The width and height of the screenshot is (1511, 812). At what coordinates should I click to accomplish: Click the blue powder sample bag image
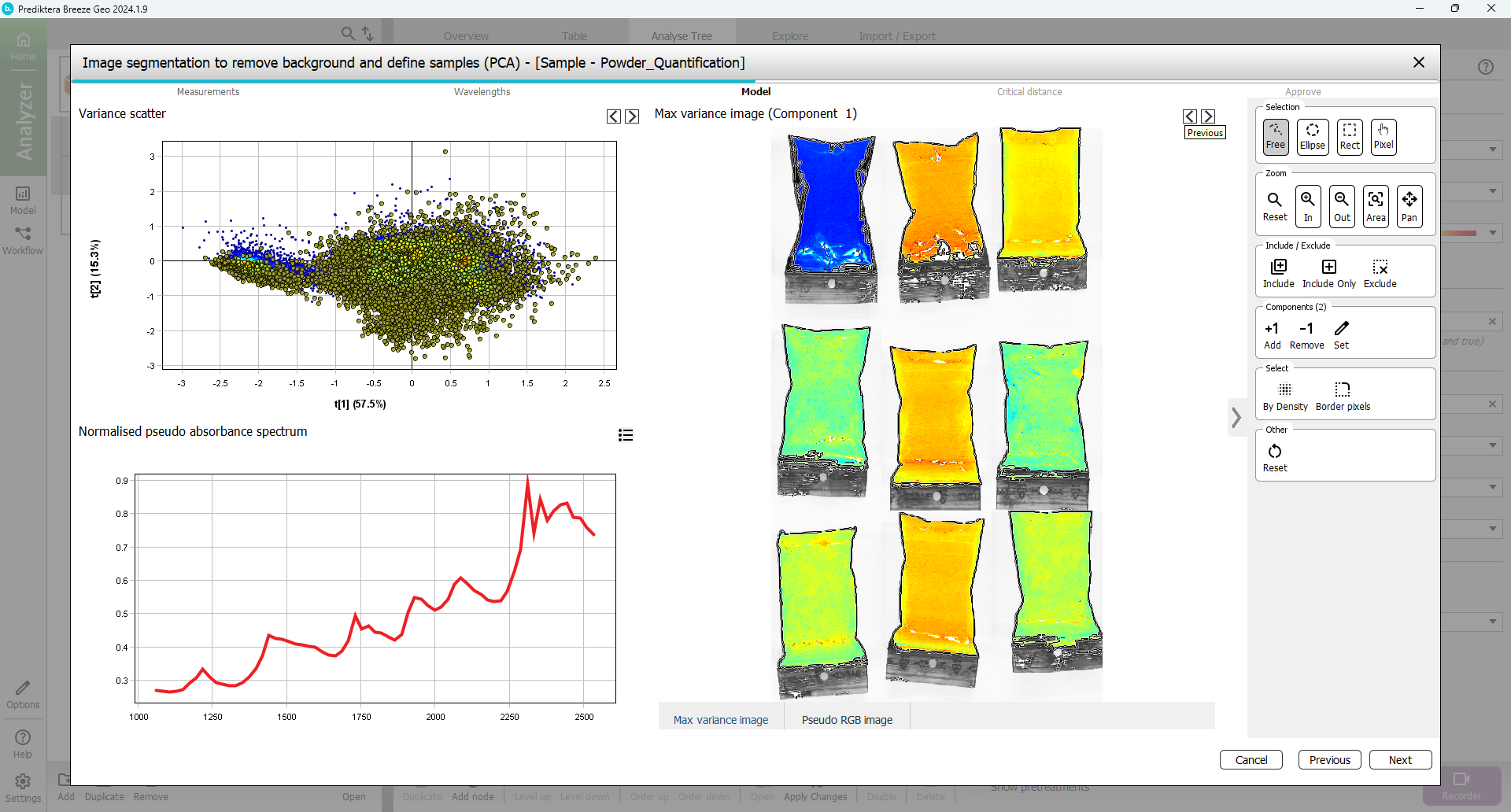(x=831, y=205)
